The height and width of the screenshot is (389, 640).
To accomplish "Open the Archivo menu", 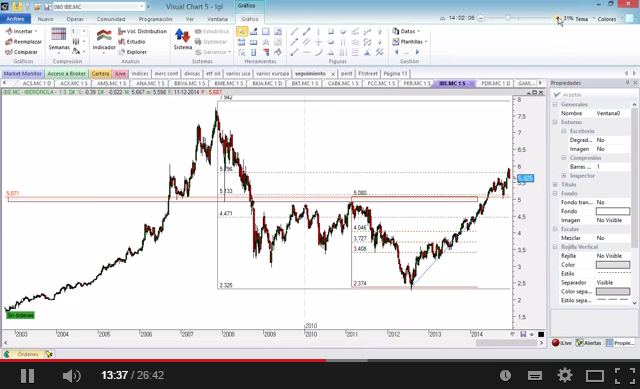I will click(15, 19).
